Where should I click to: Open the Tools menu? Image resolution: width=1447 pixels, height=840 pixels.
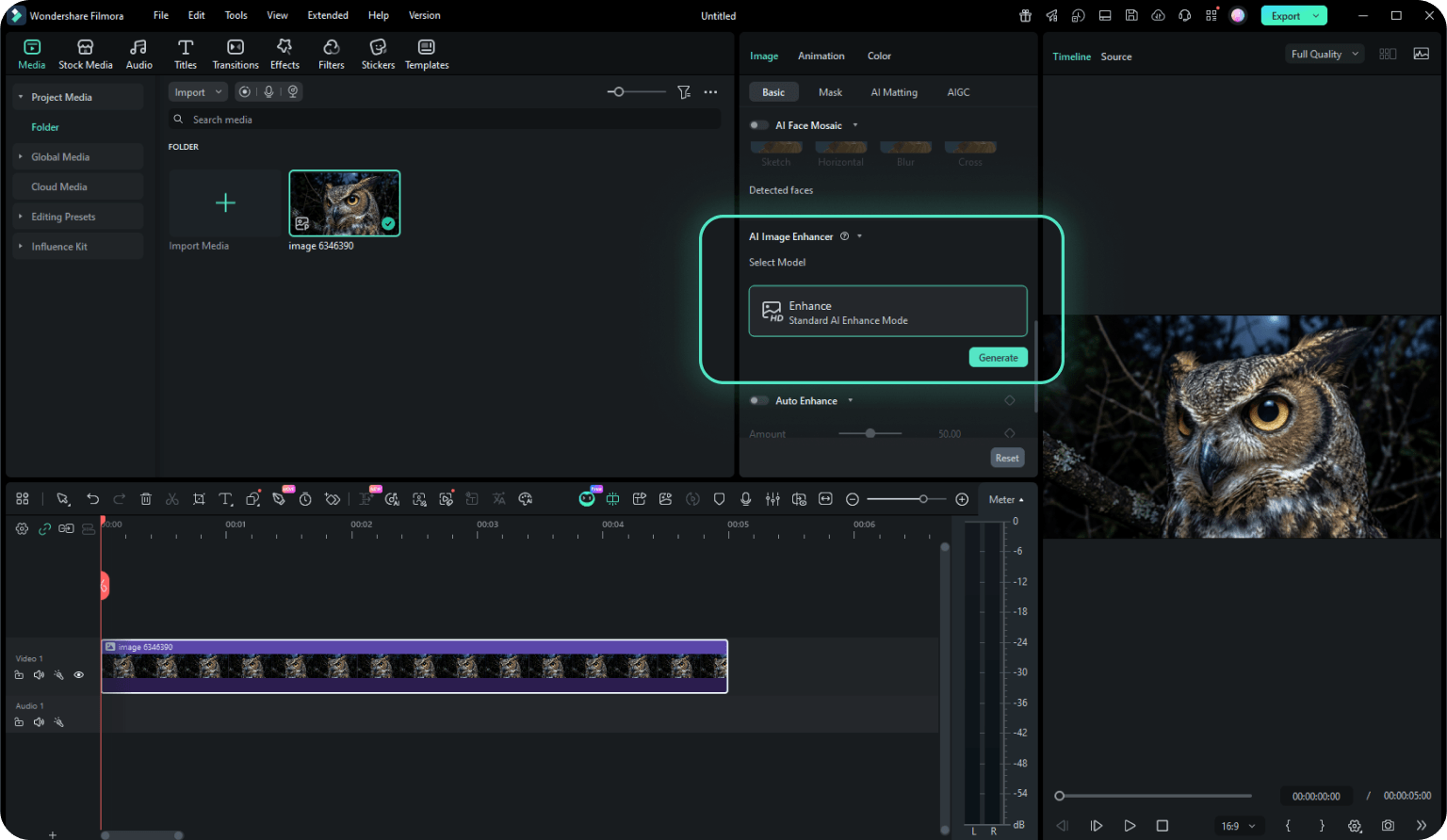(x=236, y=15)
